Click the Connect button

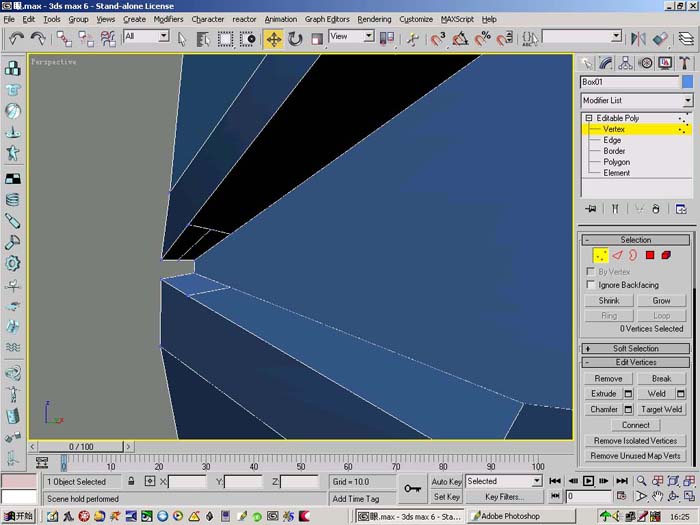636,425
